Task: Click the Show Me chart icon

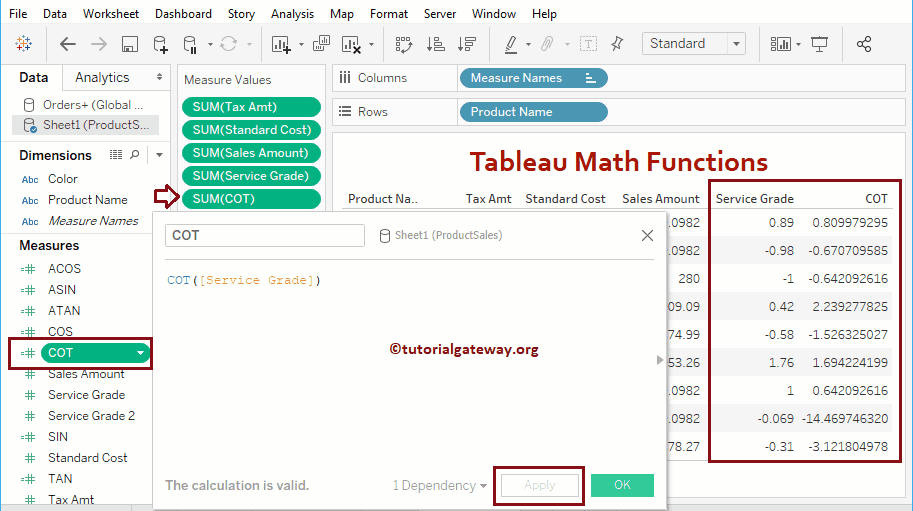Action: click(x=780, y=44)
